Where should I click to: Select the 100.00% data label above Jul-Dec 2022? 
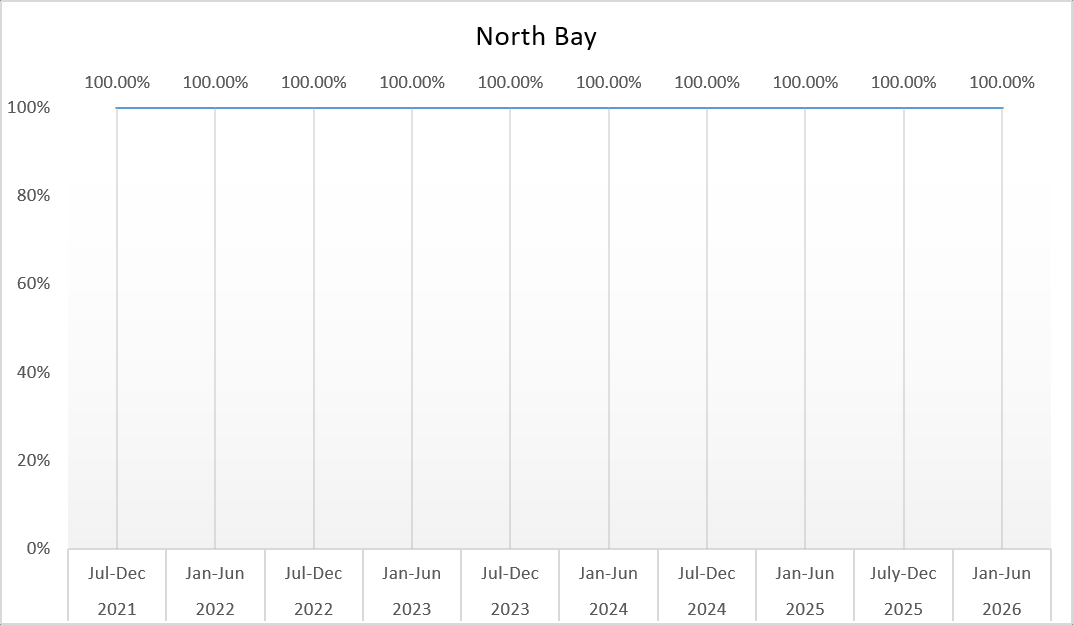click(x=314, y=83)
